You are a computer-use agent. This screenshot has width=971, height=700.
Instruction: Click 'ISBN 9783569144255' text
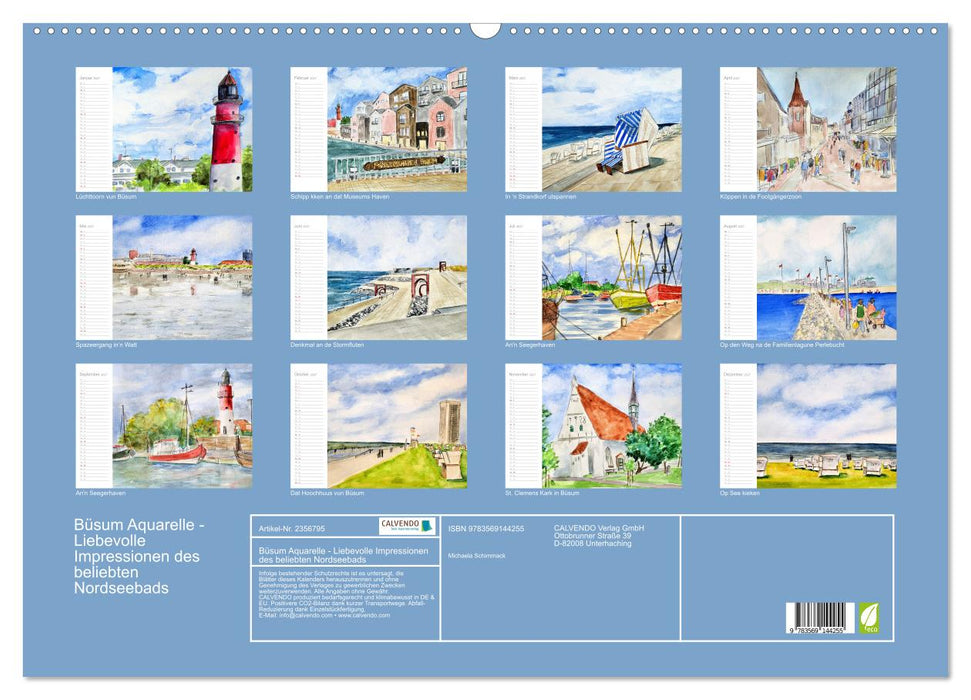coord(486,529)
